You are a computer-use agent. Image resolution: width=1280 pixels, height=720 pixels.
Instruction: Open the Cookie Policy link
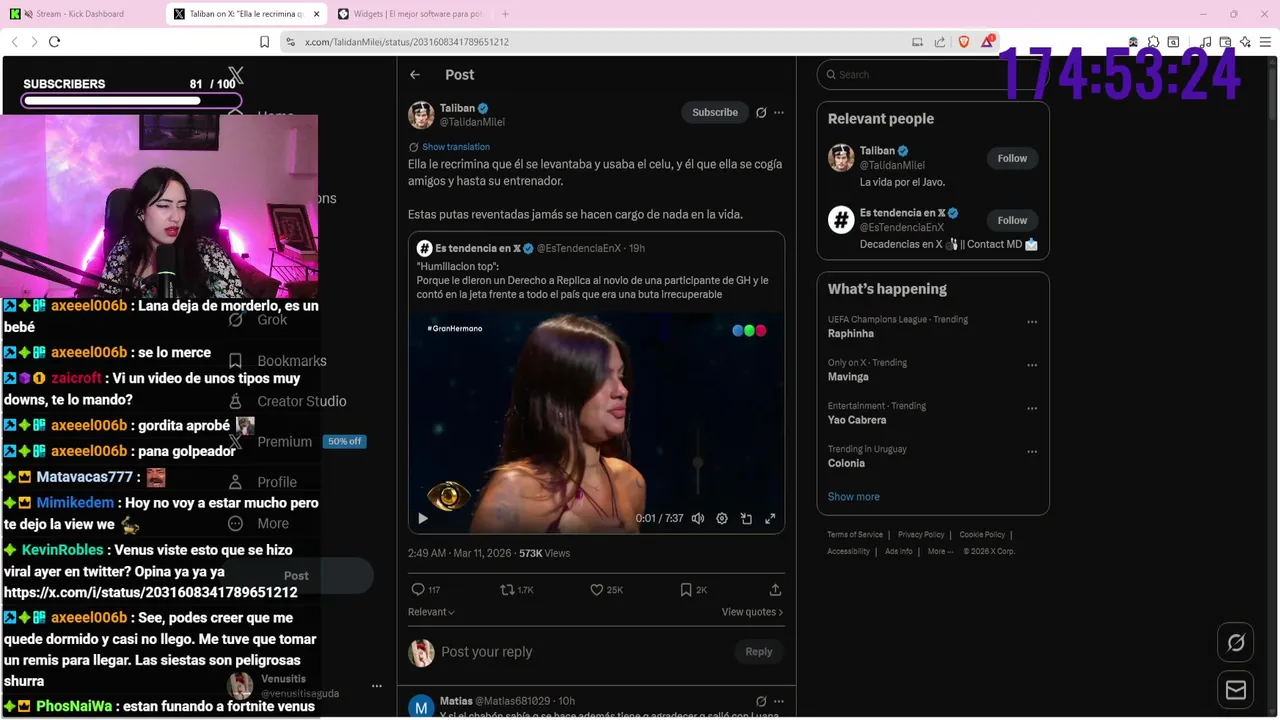pos(982,535)
